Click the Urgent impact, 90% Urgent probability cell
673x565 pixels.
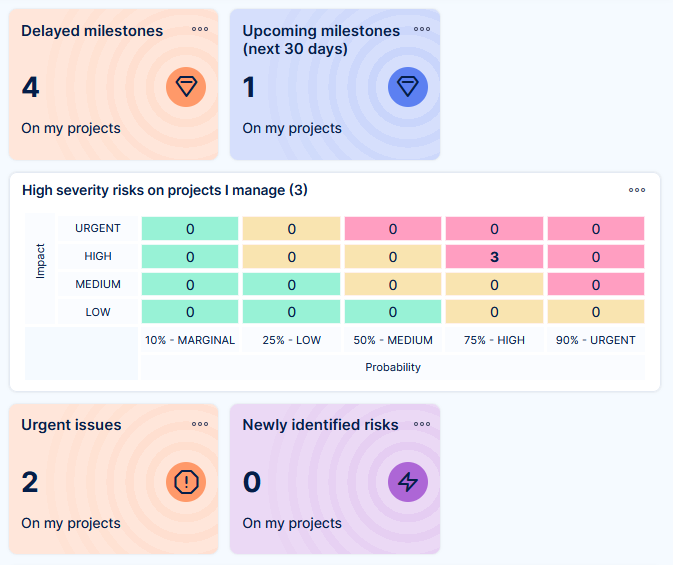[x=595, y=229]
